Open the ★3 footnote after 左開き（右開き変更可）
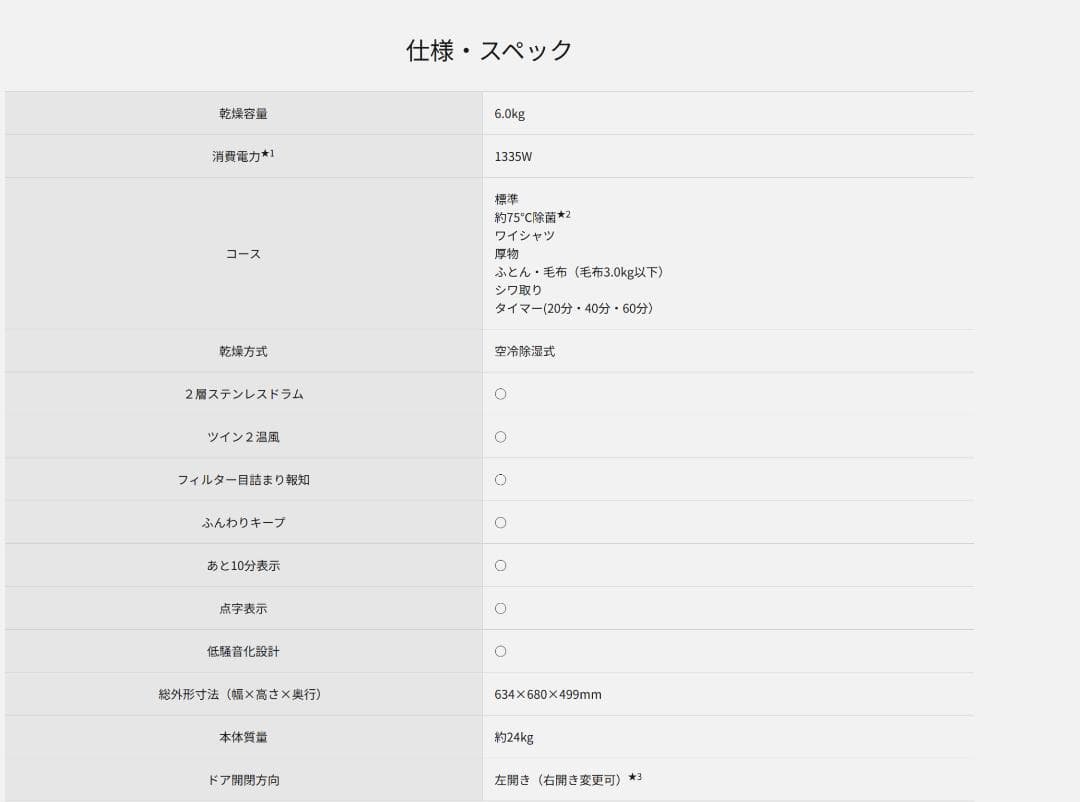 click(x=635, y=777)
